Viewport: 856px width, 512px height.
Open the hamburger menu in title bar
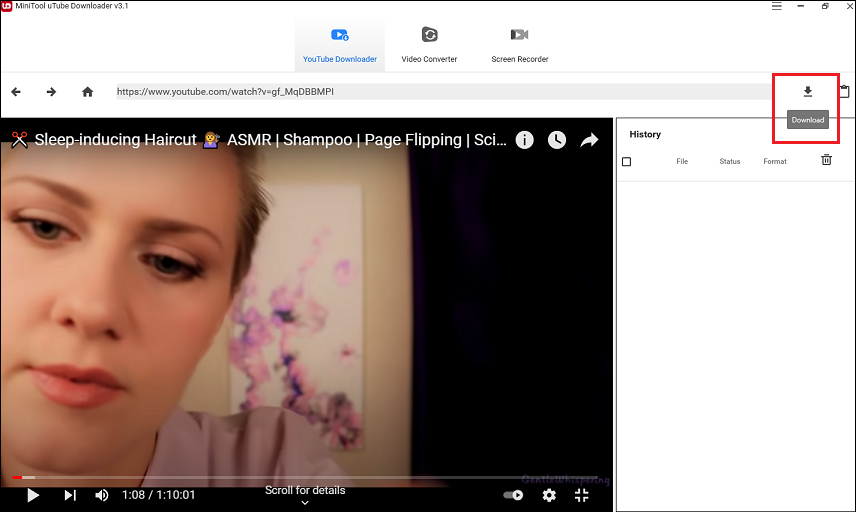click(776, 6)
